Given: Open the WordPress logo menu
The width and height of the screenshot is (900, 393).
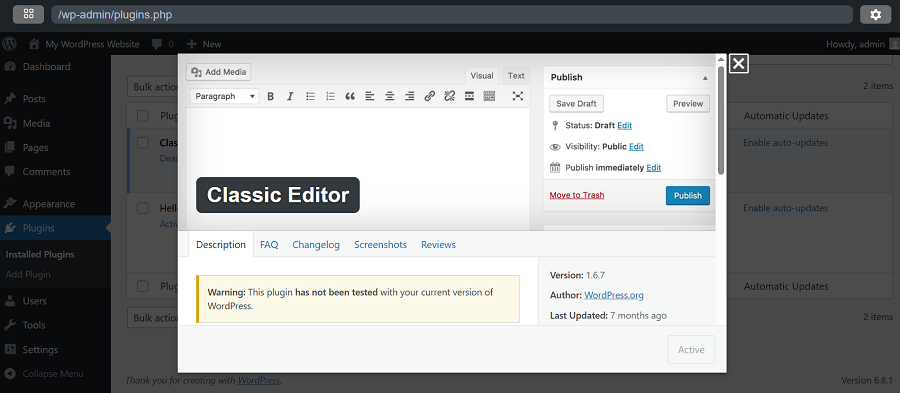Looking at the screenshot, I should 9,44.
